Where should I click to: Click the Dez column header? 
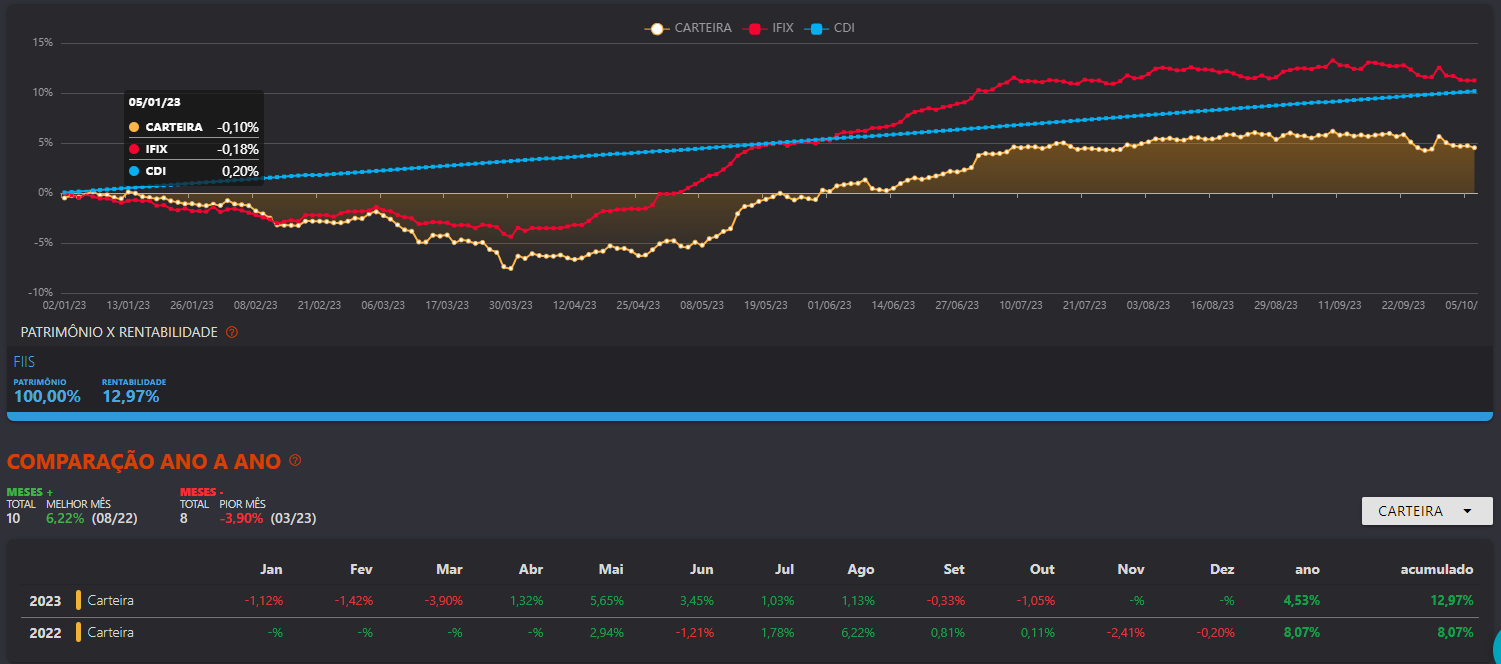1222,569
